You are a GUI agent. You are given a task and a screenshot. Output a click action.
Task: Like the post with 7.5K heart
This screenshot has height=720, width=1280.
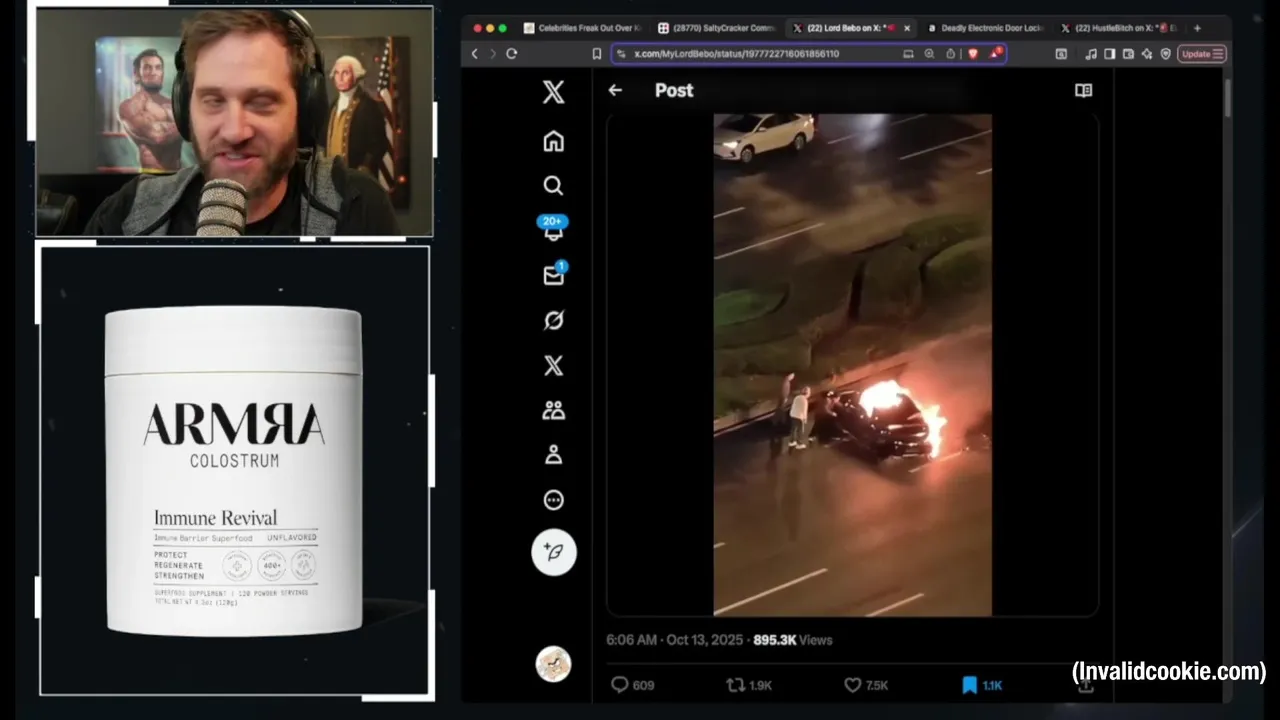click(852, 685)
